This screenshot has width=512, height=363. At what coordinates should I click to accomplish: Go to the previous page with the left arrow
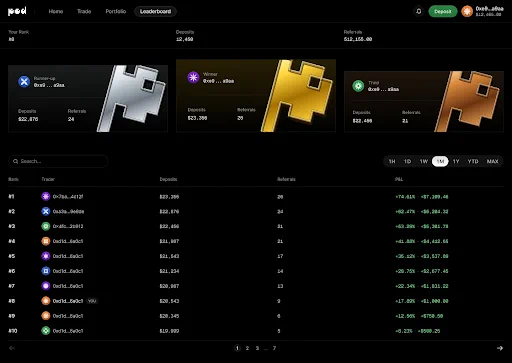12,348
